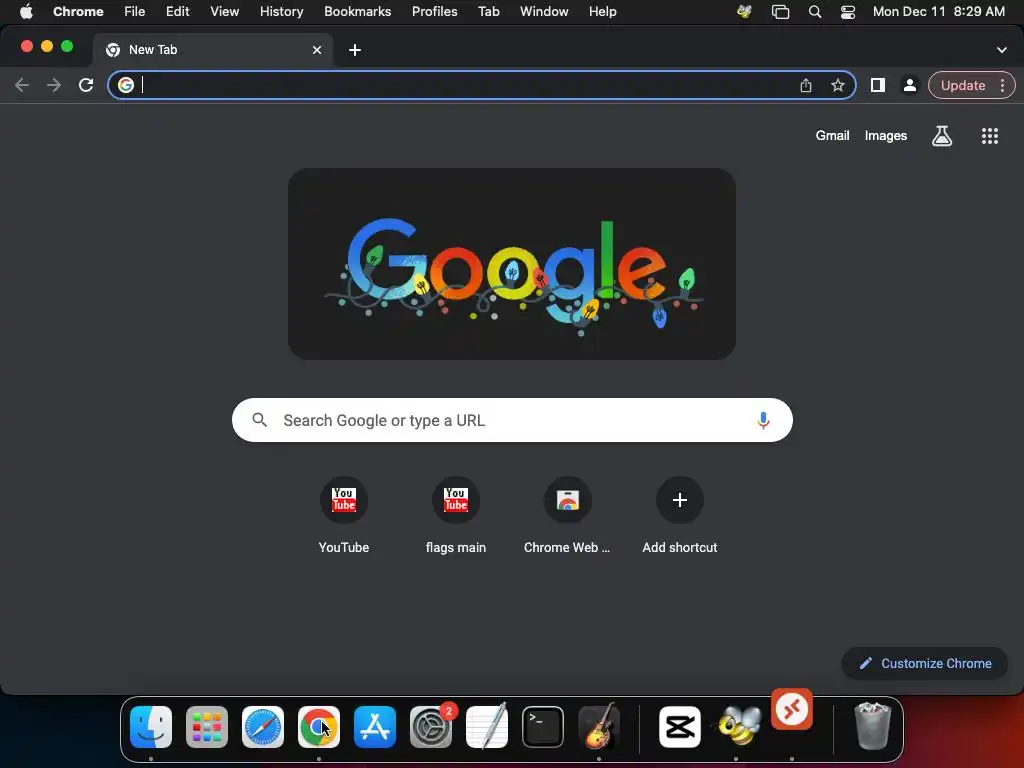Open App Store from the Dock
The image size is (1024, 768).
point(375,727)
